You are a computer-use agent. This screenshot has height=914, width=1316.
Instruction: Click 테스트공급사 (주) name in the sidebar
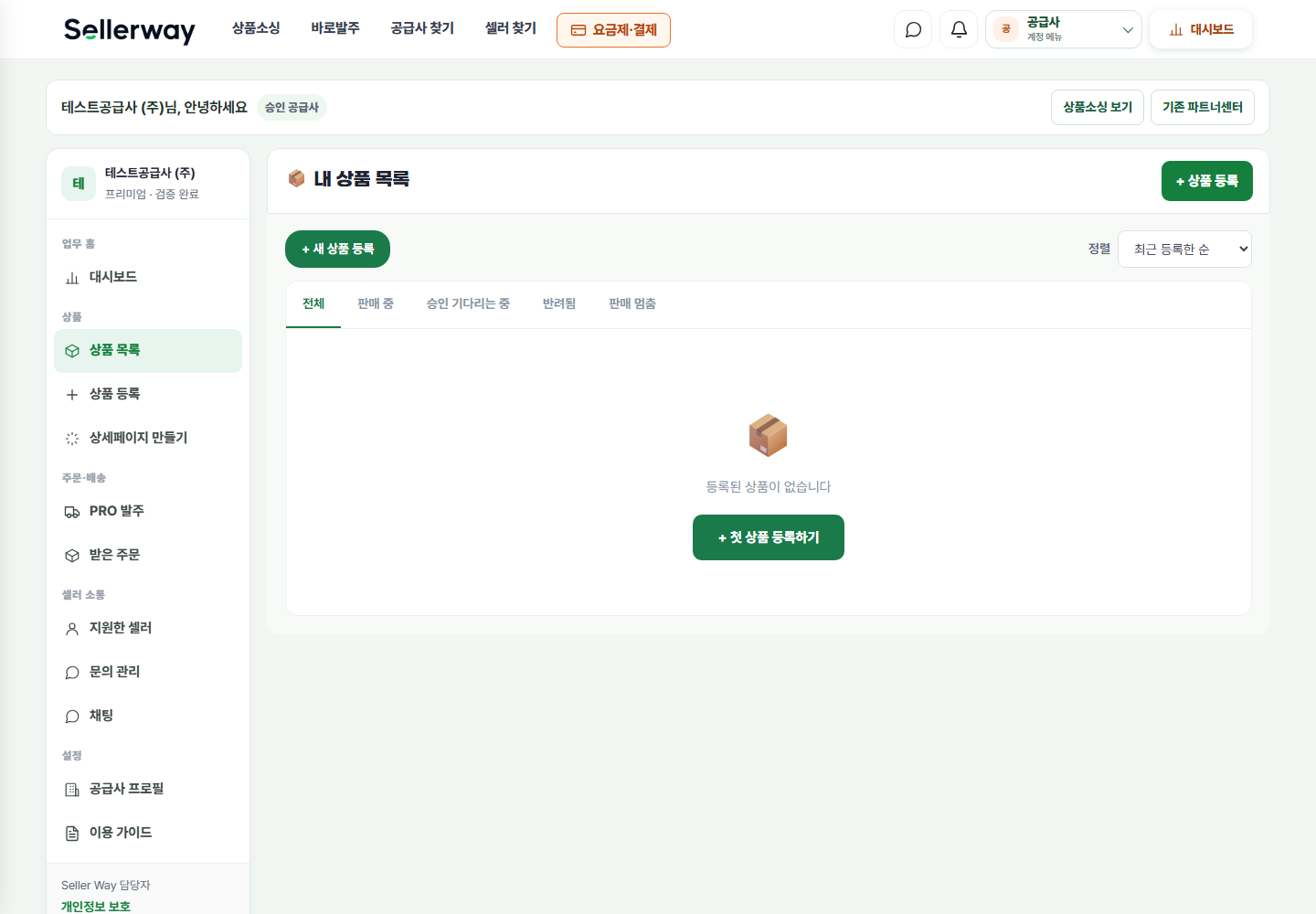[150, 173]
